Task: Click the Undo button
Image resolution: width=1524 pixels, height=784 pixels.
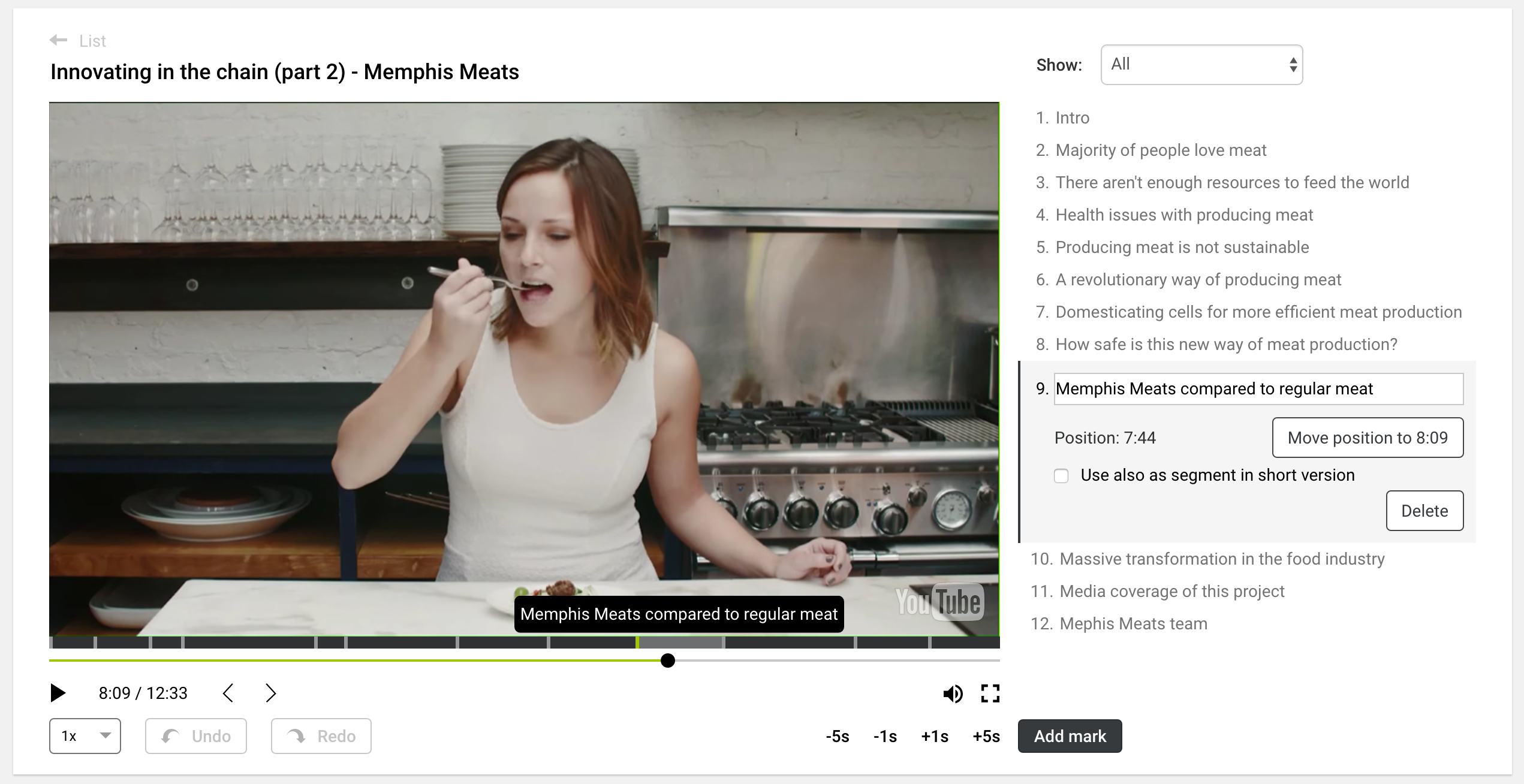Action: (x=196, y=736)
